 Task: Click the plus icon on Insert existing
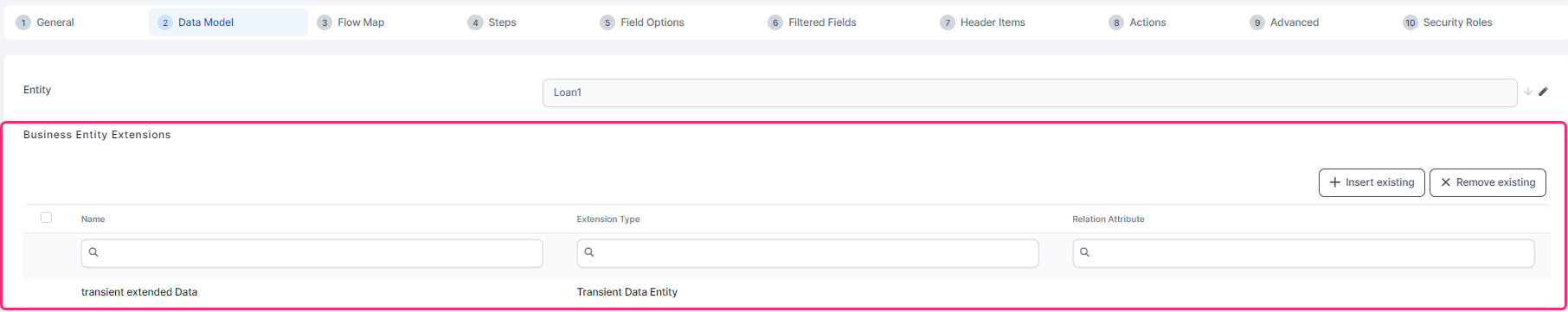click(x=1334, y=182)
